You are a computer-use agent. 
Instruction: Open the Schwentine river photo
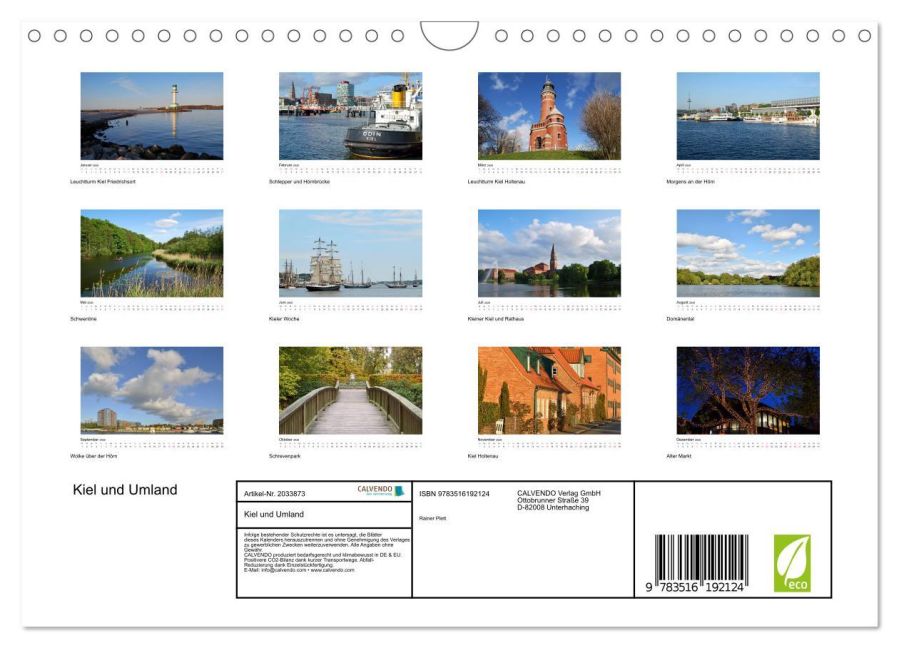tap(152, 253)
